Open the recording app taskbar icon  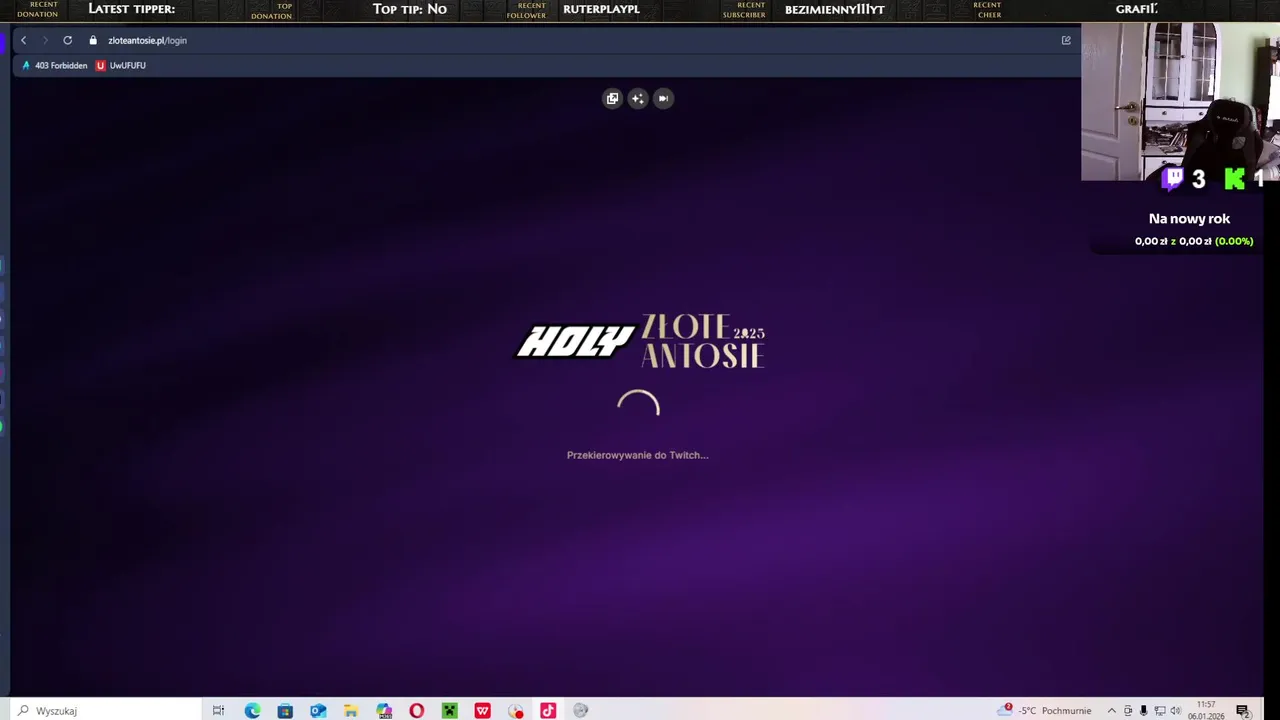[x=516, y=711]
